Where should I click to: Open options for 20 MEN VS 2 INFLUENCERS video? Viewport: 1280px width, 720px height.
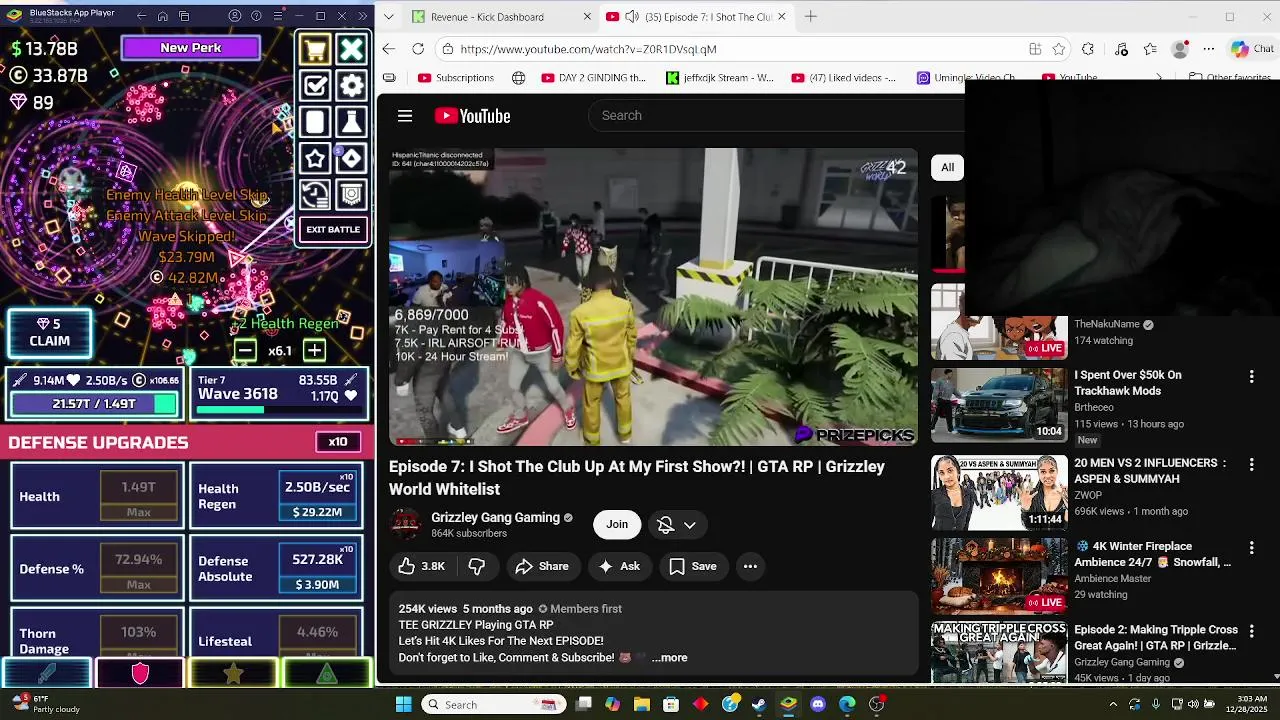[1251, 465]
